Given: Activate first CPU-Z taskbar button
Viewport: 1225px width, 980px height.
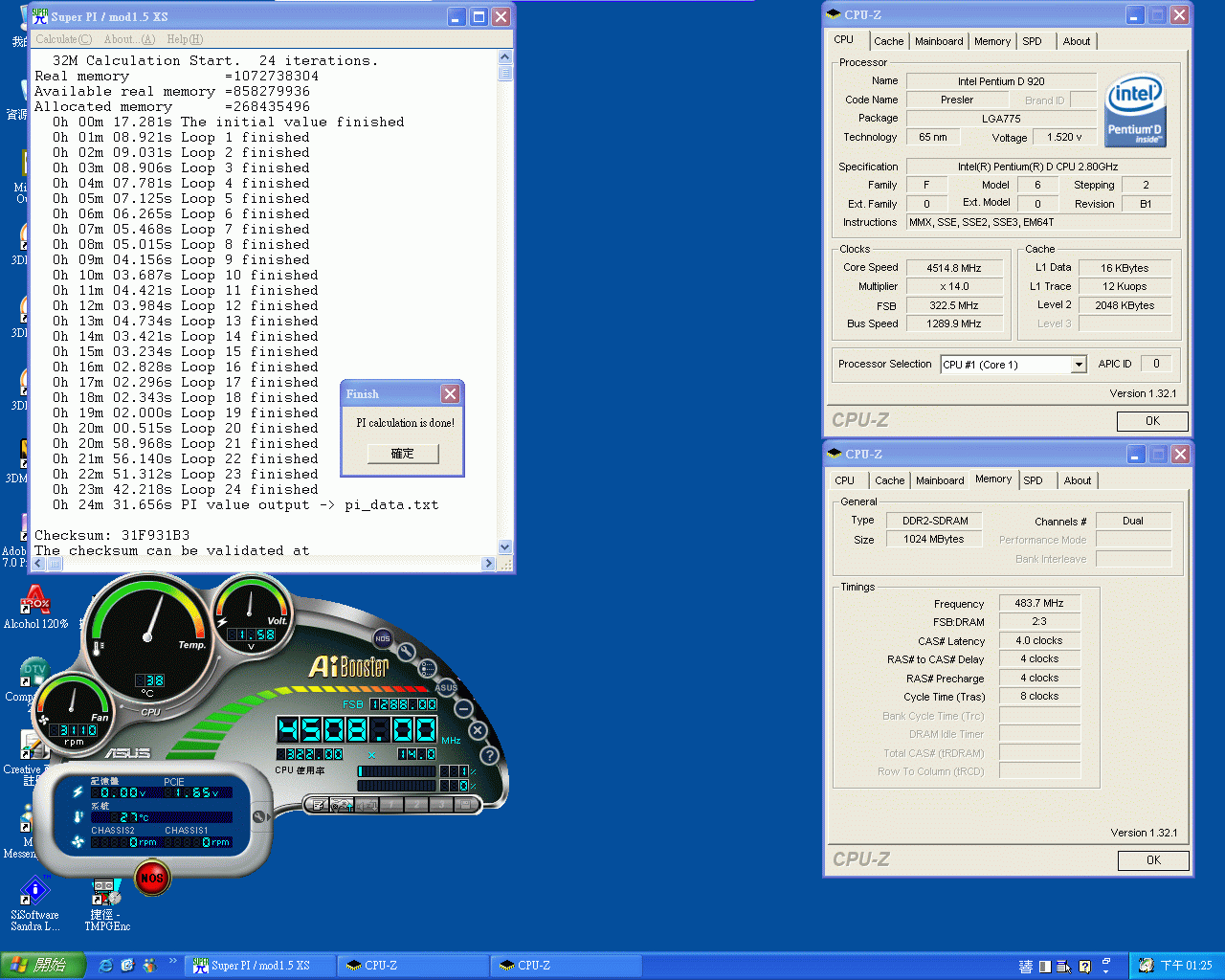Looking at the screenshot, I should [413, 966].
